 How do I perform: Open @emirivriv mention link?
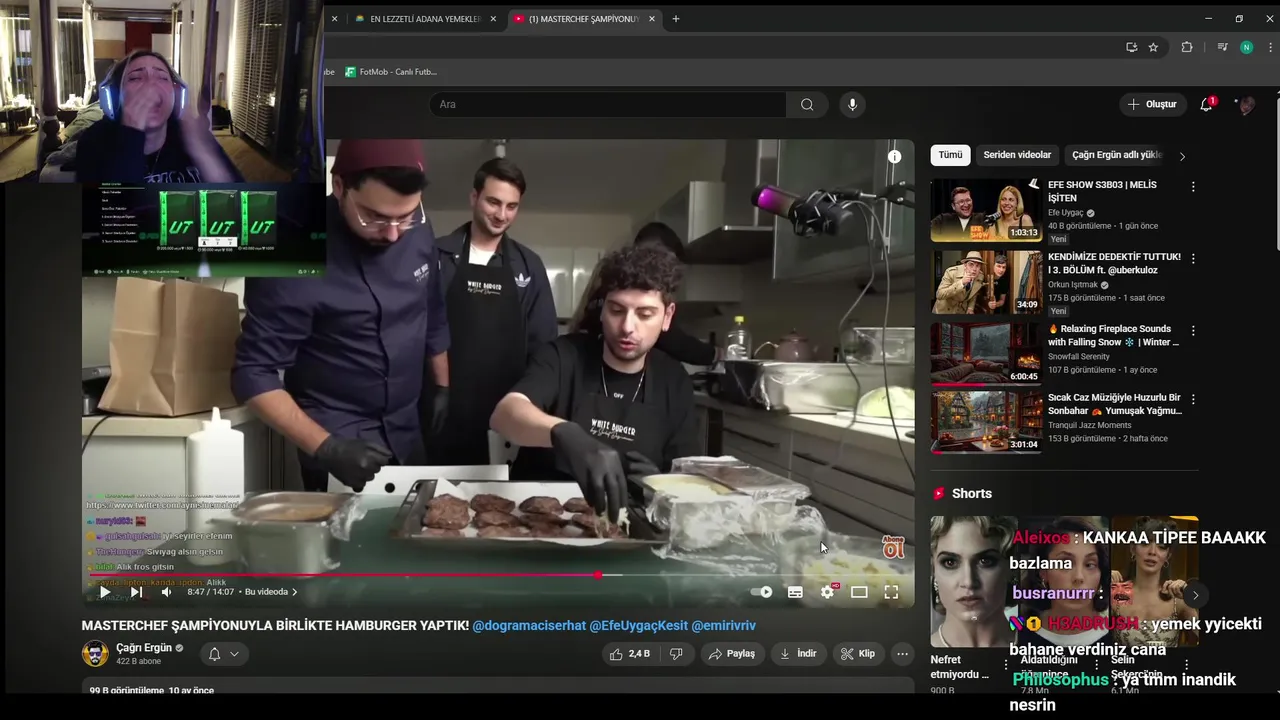[723, 626]
